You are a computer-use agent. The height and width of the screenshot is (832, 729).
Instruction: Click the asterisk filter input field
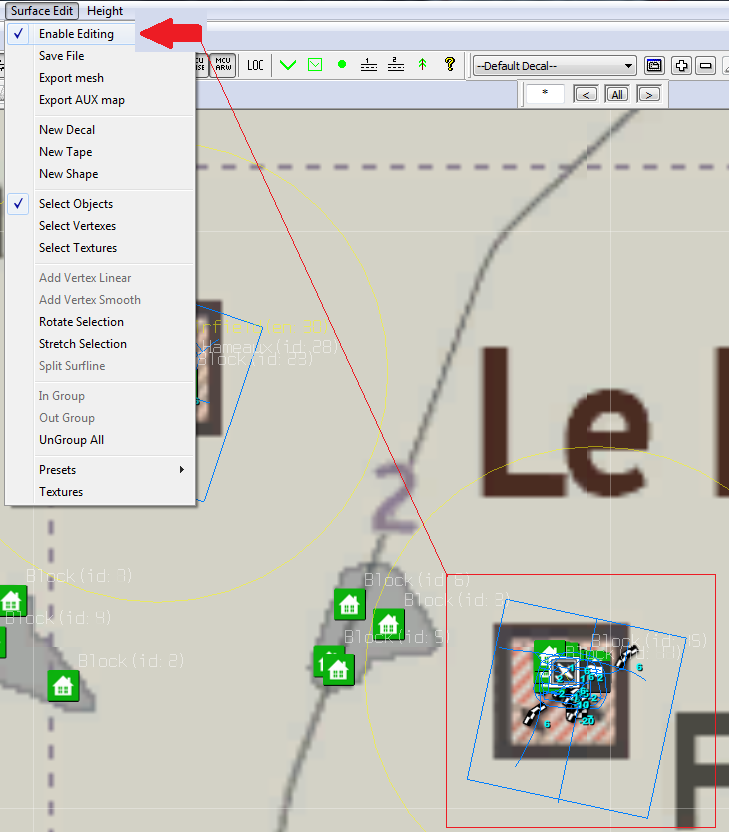[545, 94]
